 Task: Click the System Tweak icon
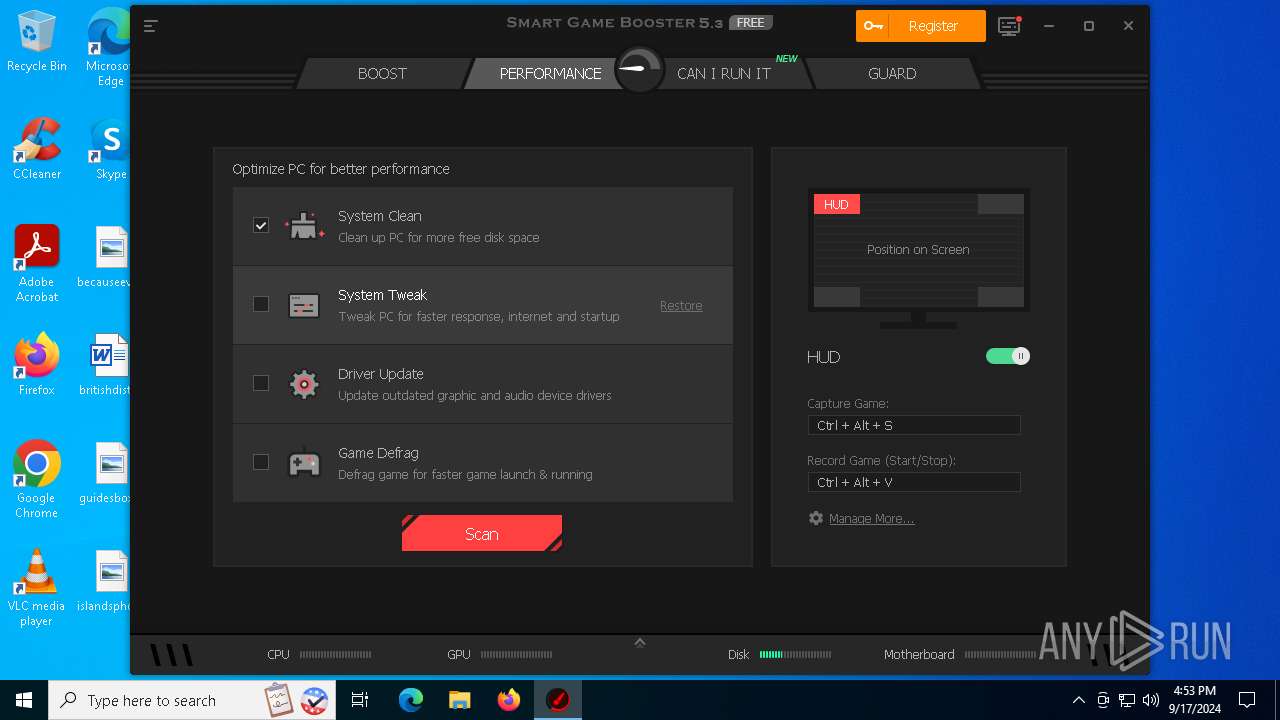(304, 305)
